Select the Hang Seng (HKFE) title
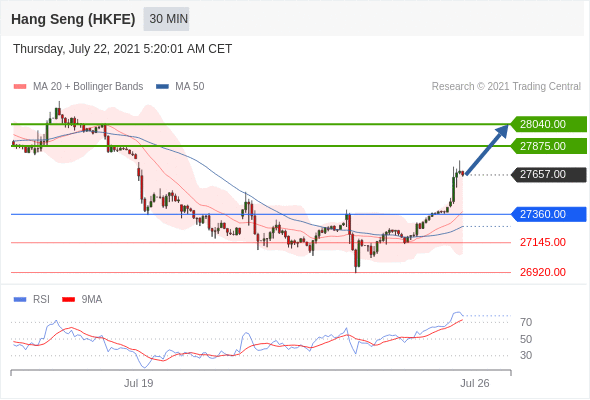This screenshot has width=590, height=400. pos(73,19)
